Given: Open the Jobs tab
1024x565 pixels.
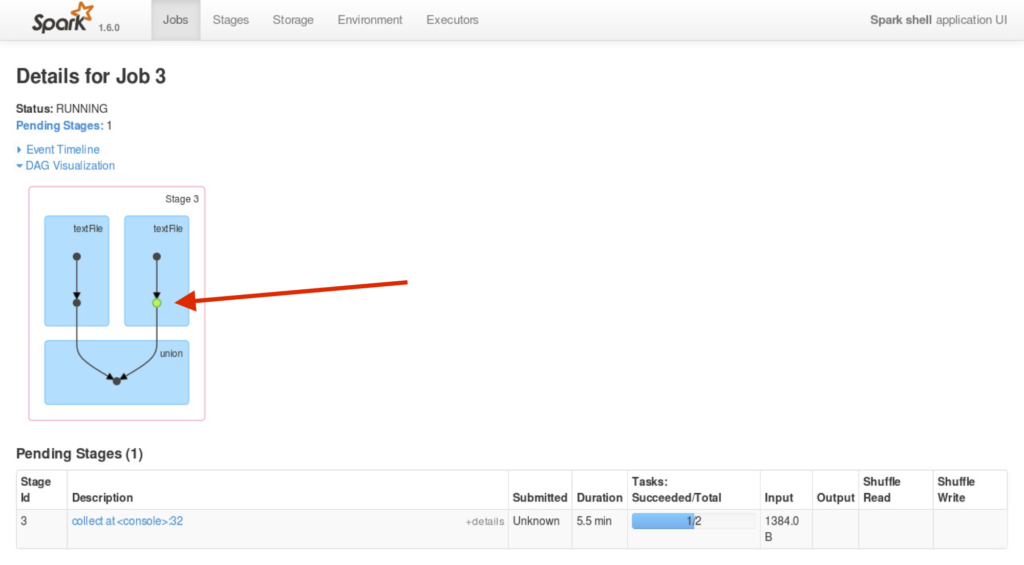Looking at the screenshot, I should (x=175, y=20).
